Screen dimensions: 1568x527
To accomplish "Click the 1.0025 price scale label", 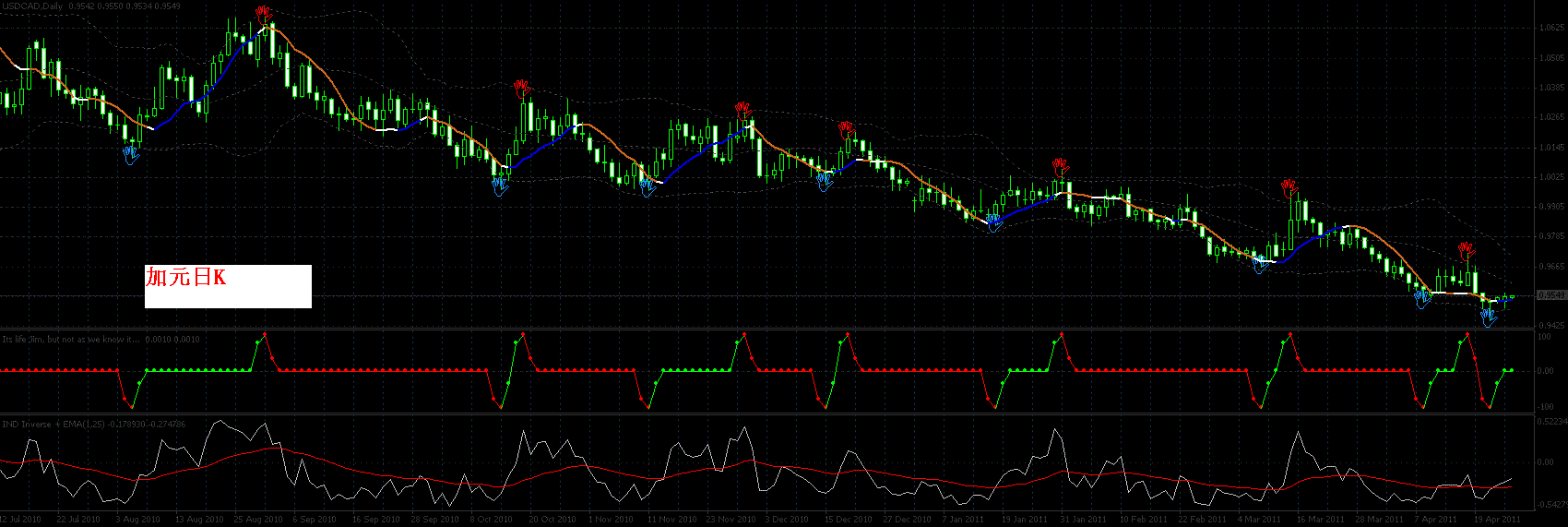I will 1551,176.
